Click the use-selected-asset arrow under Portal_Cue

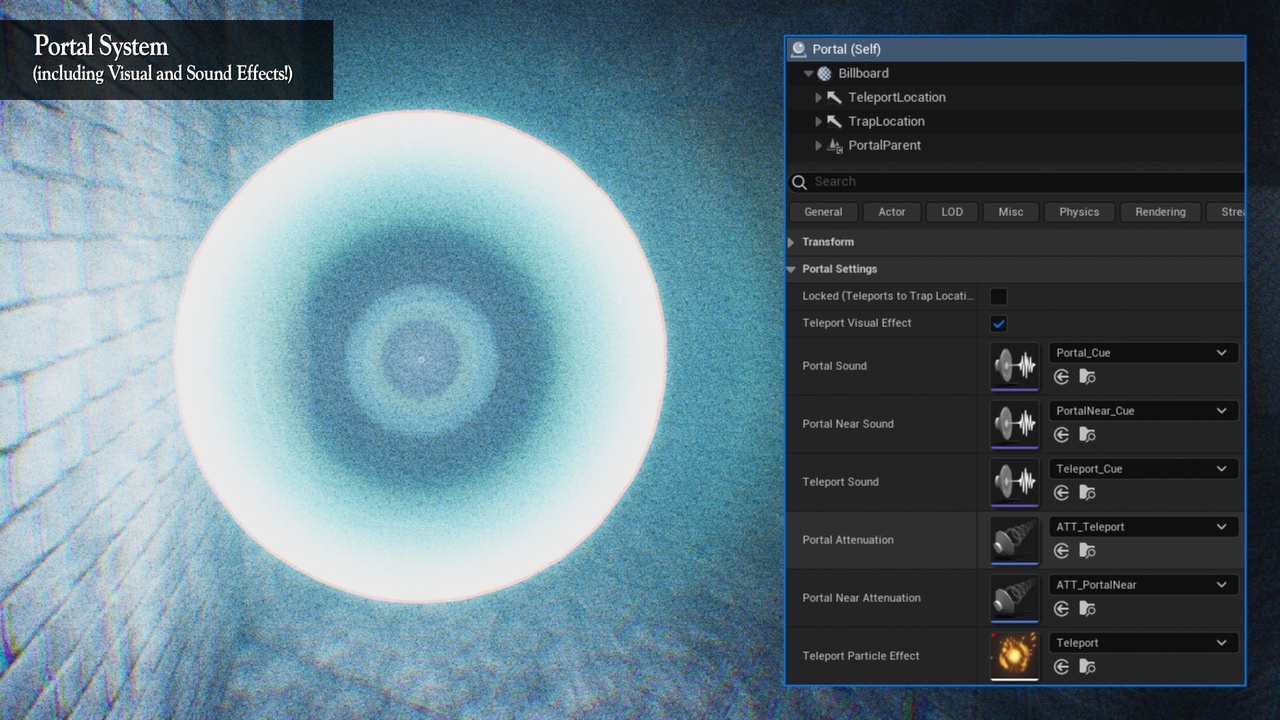pyautogui.click(x=1061, y=377)
